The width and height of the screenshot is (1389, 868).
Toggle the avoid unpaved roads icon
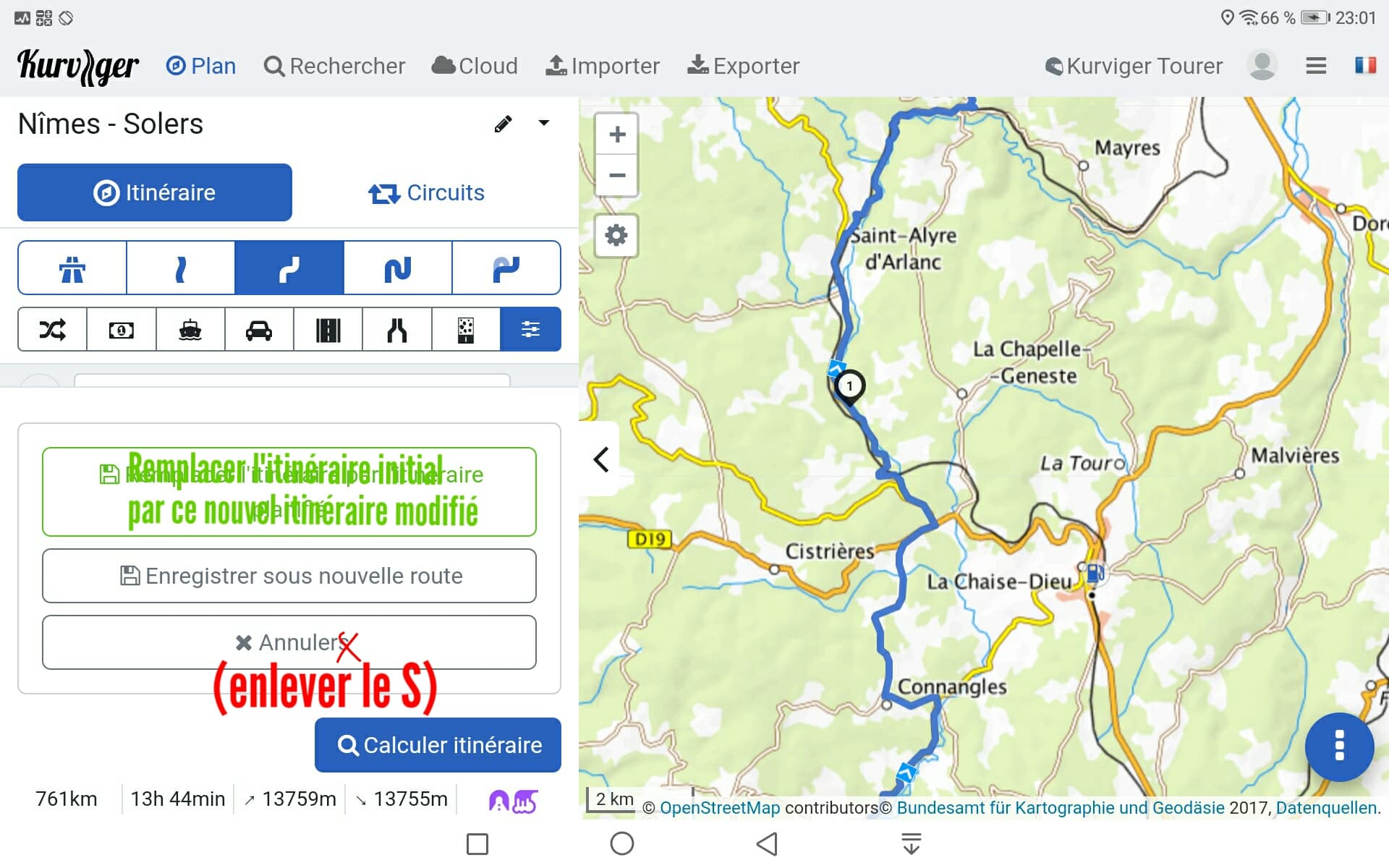(466, 330)
